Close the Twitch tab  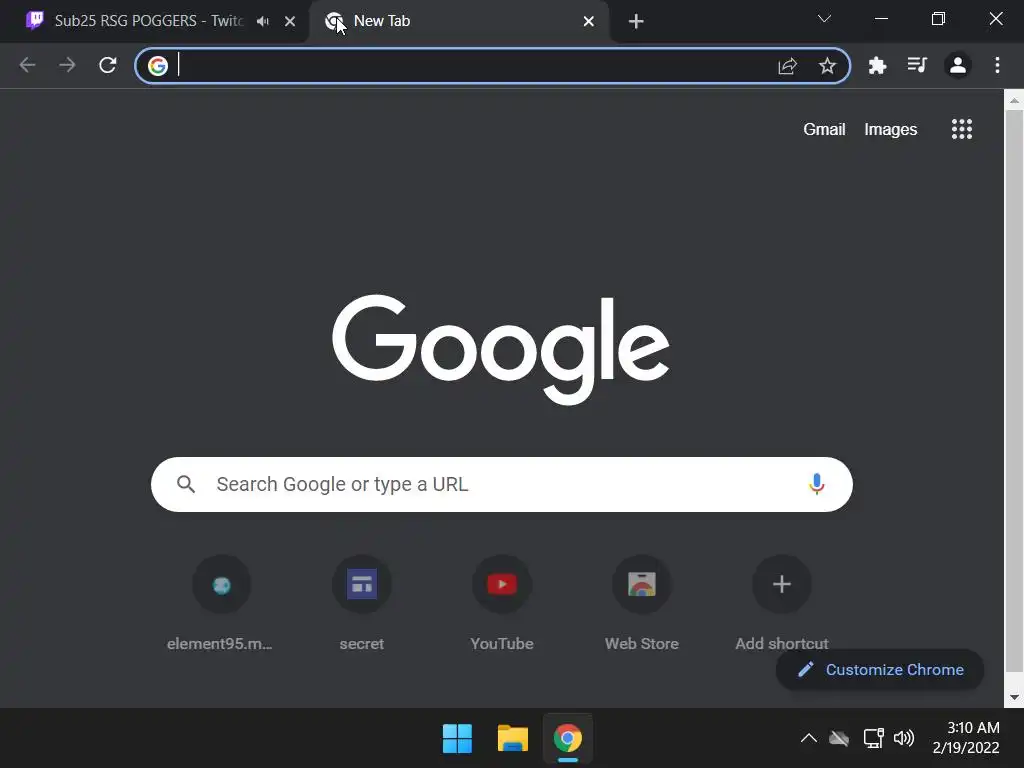click(x=290, y=22)
